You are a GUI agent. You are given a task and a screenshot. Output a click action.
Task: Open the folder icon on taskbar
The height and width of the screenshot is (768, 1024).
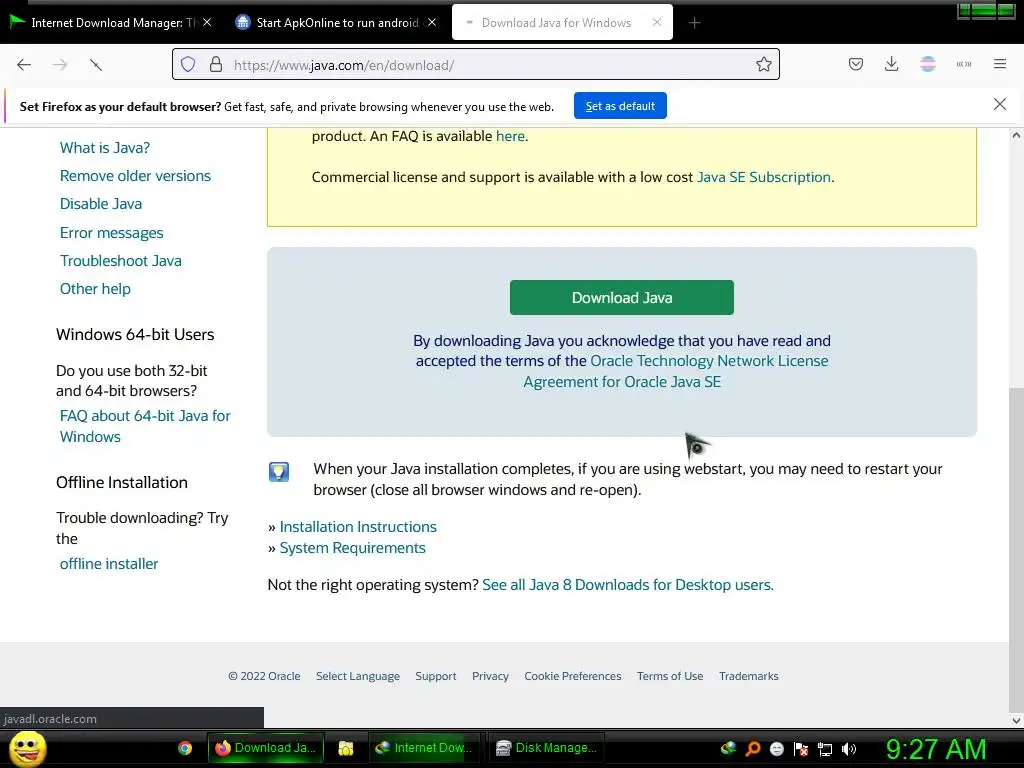[345, 748]
